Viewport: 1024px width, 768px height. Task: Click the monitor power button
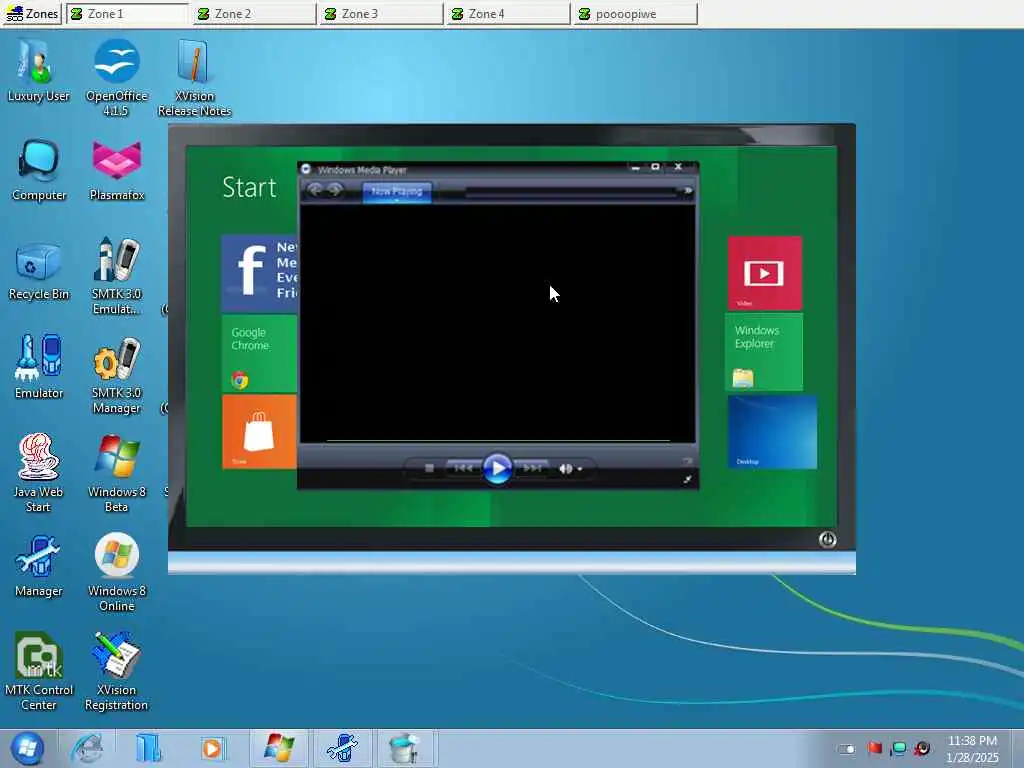pyautogui.click(x=827, y=539)
